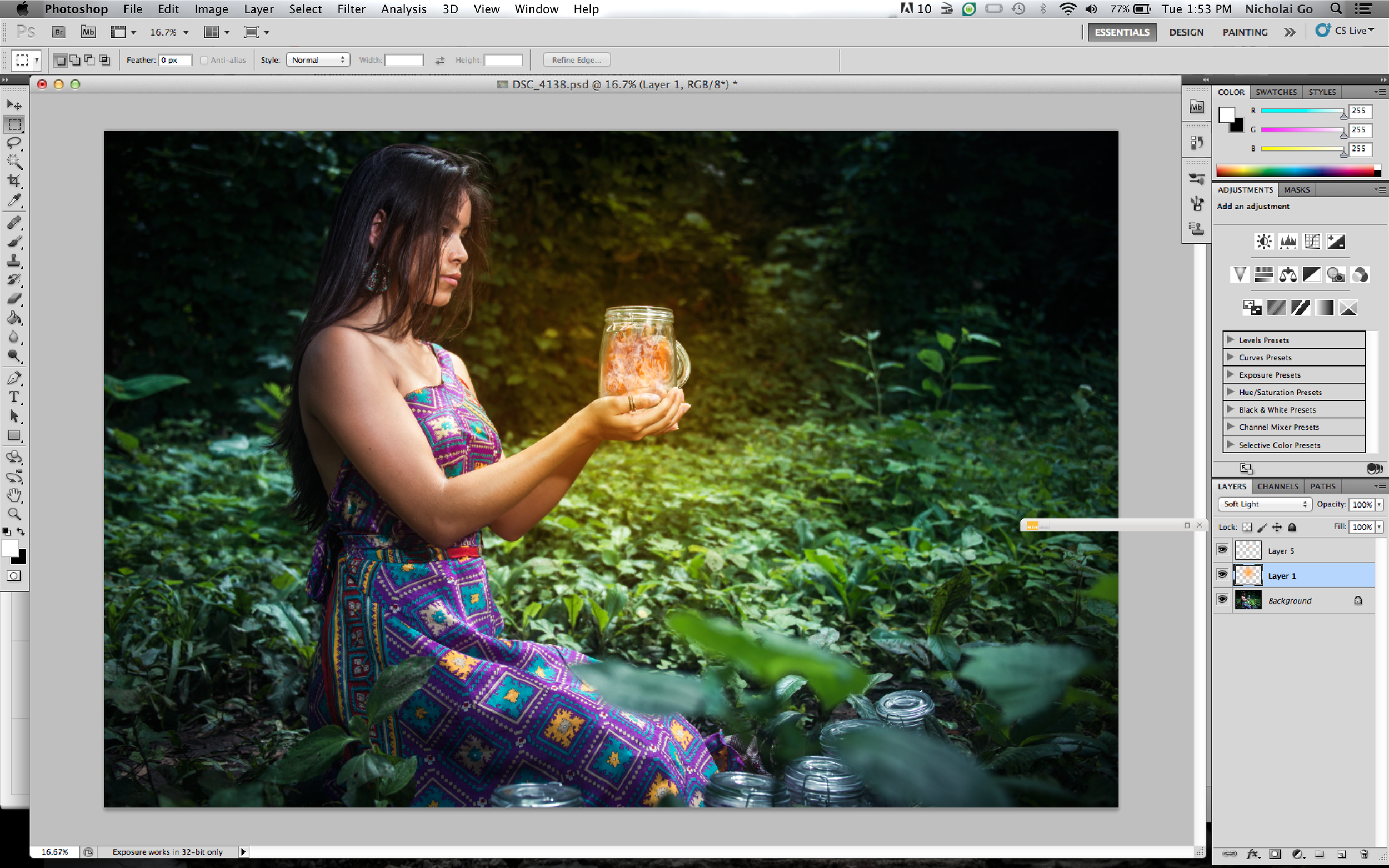This screenshot has width=1389, height=868.
Task: Launch Adobe Bridge from the application bar
Action: click(x=58, y=32)
